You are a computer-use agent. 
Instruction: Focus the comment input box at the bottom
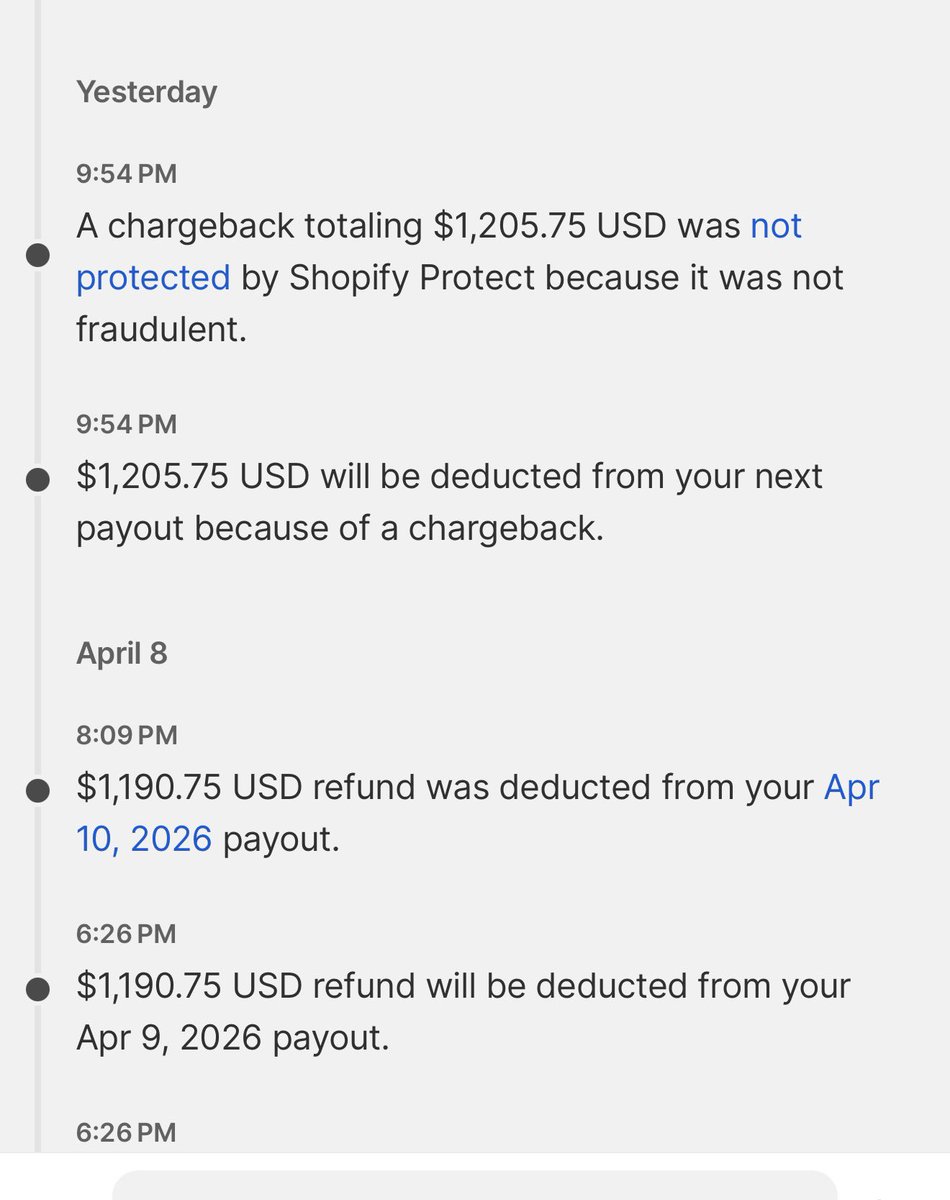point(474,1186)
